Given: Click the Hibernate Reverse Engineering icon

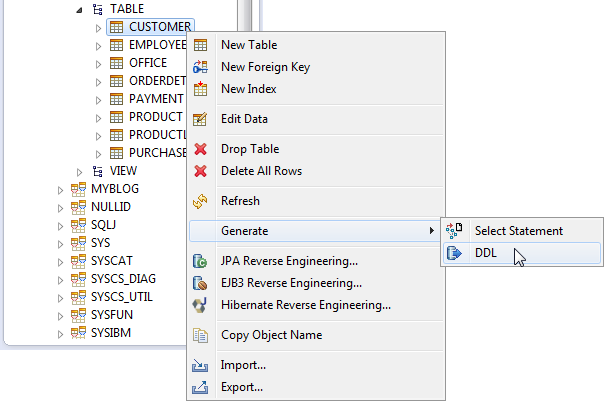Looking at the screenshot, I should 200,305.
